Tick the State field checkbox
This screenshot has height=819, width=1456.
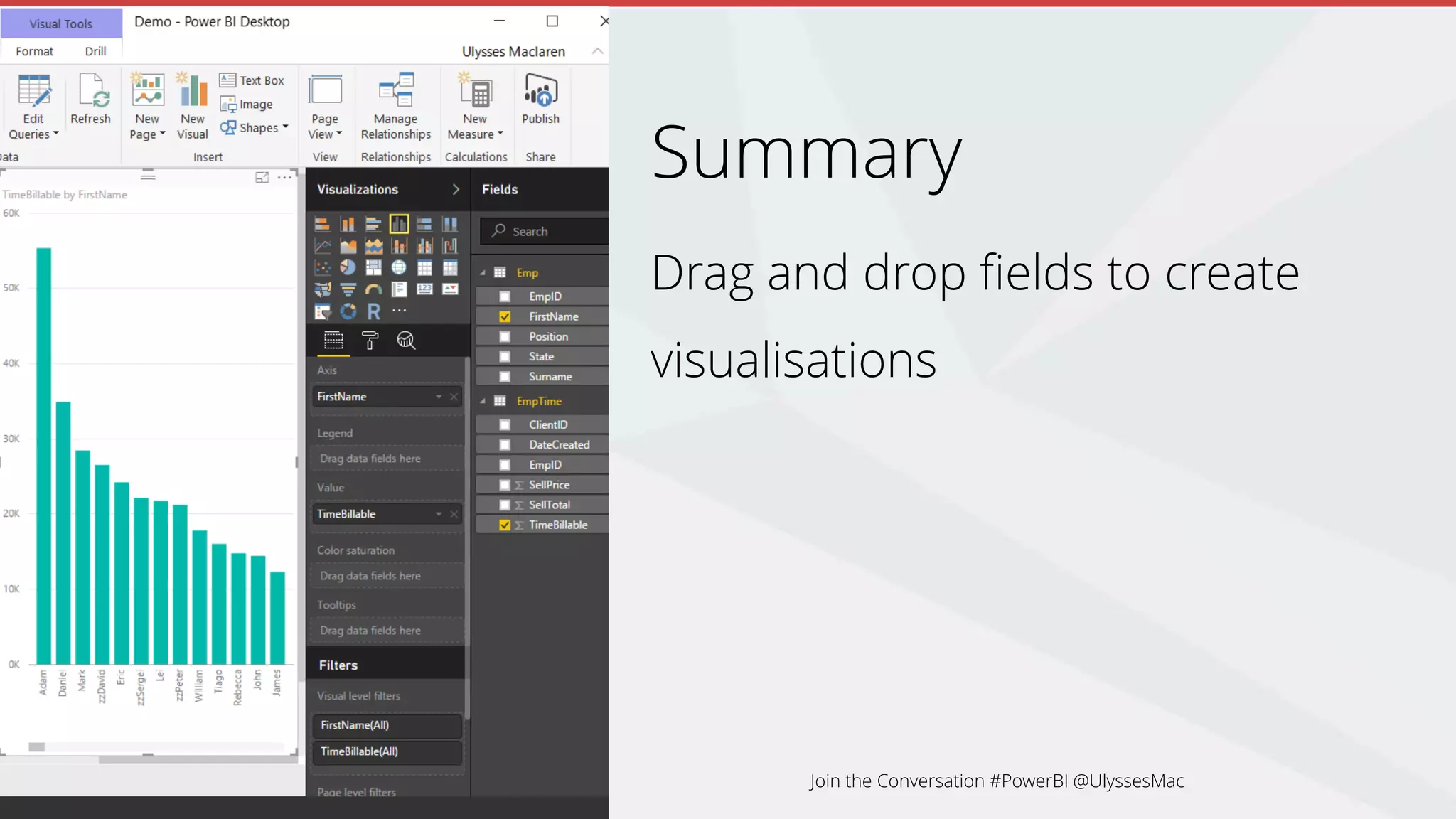tap(505, 356)
